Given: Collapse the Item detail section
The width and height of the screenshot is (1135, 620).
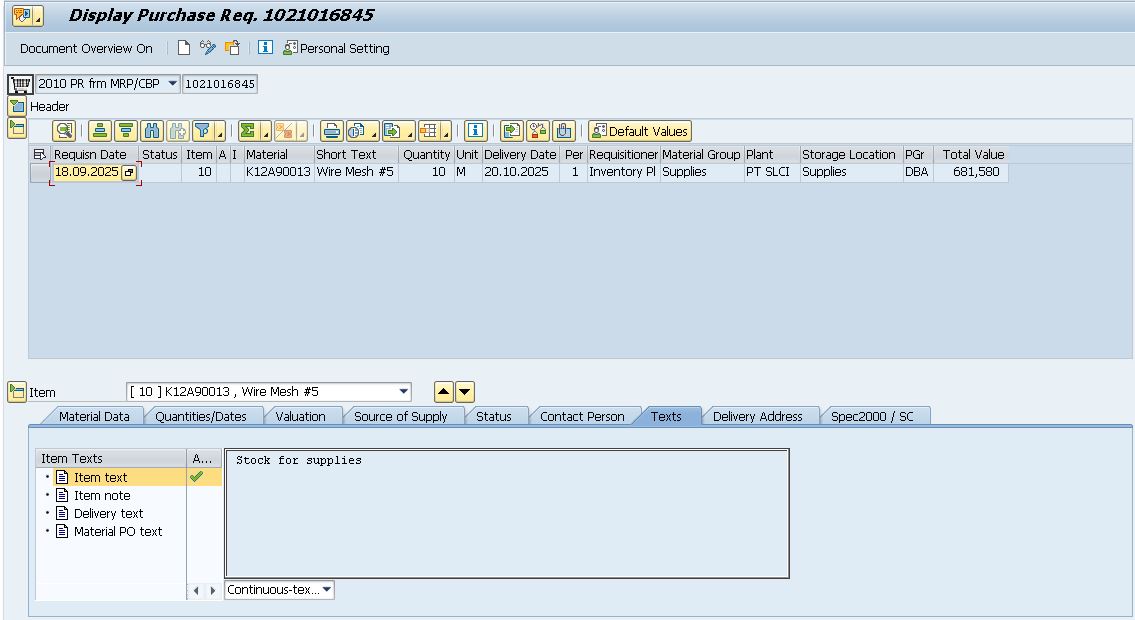Looking at the screenshot, I should [x=16, y=392].
